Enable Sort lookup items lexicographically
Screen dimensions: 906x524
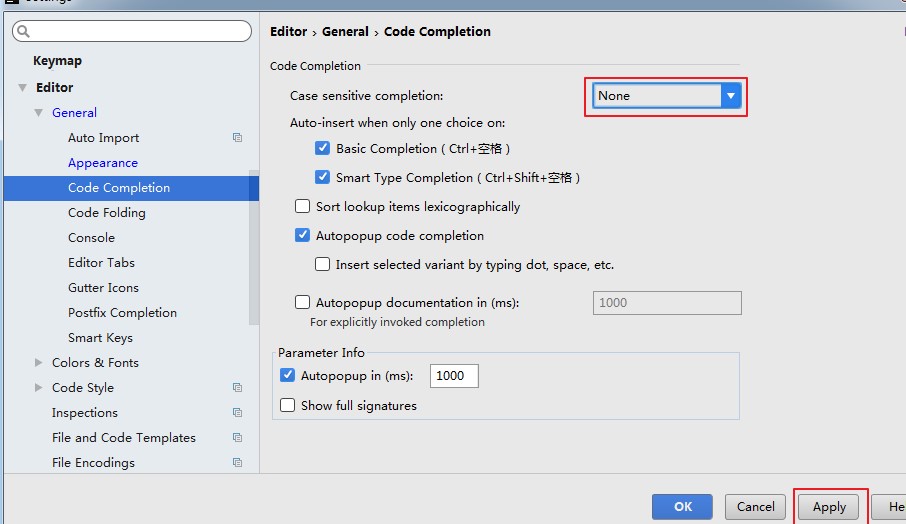302,207
